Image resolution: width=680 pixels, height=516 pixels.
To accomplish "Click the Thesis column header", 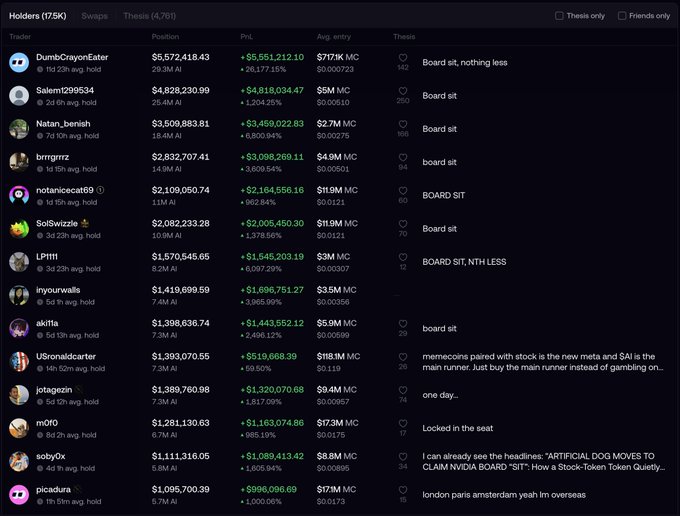I will (x=404, y=37).
